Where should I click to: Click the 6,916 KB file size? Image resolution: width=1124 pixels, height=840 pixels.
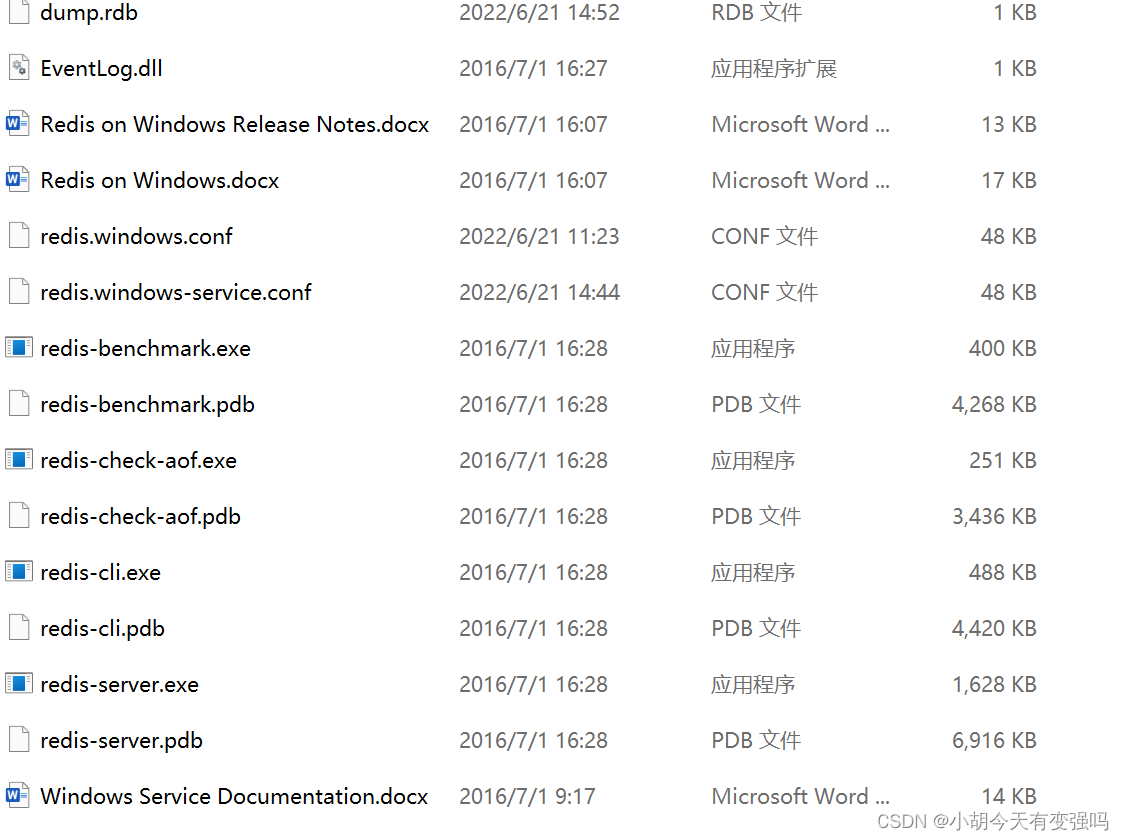[x=993, y=741]
